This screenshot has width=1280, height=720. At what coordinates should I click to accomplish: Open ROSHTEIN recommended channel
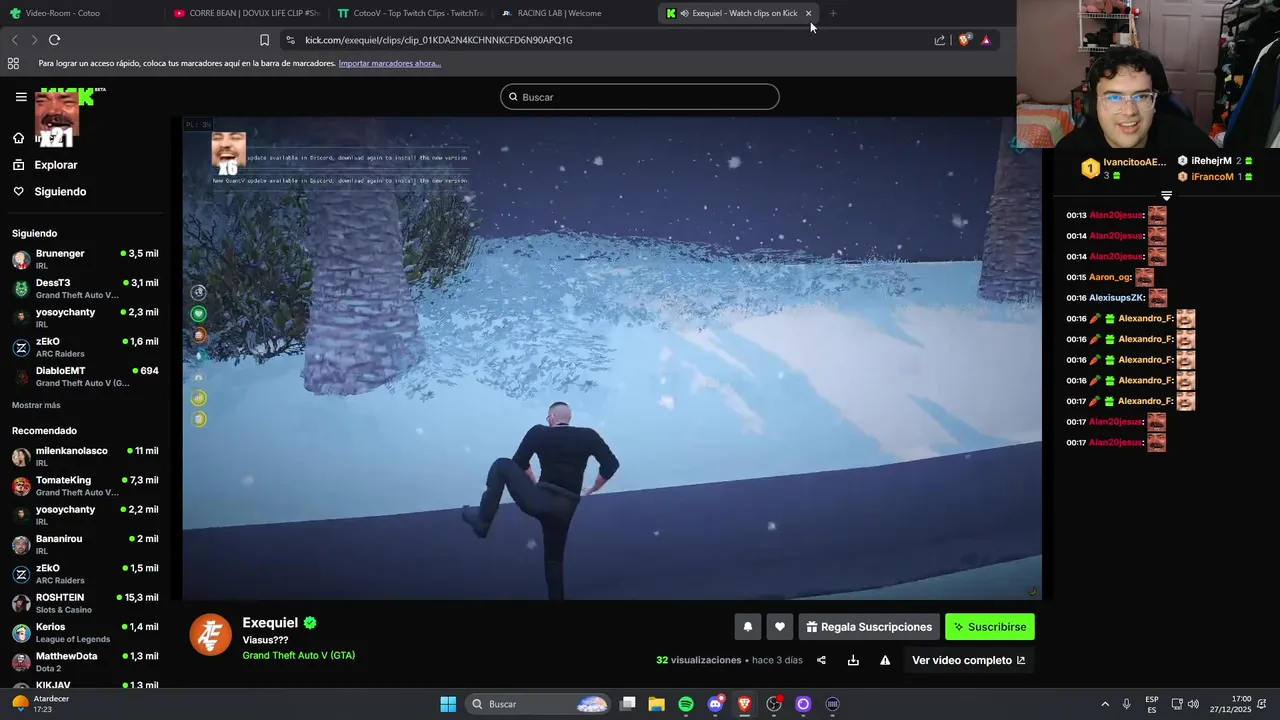click(x=85, y=603)
